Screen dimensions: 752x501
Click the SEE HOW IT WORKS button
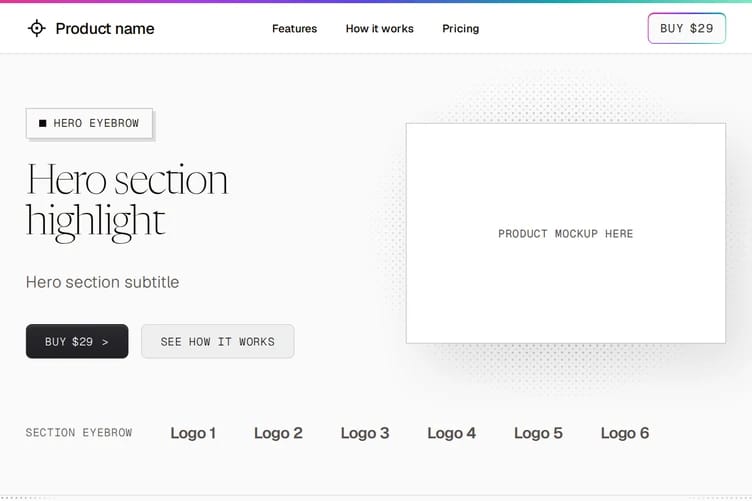coord(218,341)
